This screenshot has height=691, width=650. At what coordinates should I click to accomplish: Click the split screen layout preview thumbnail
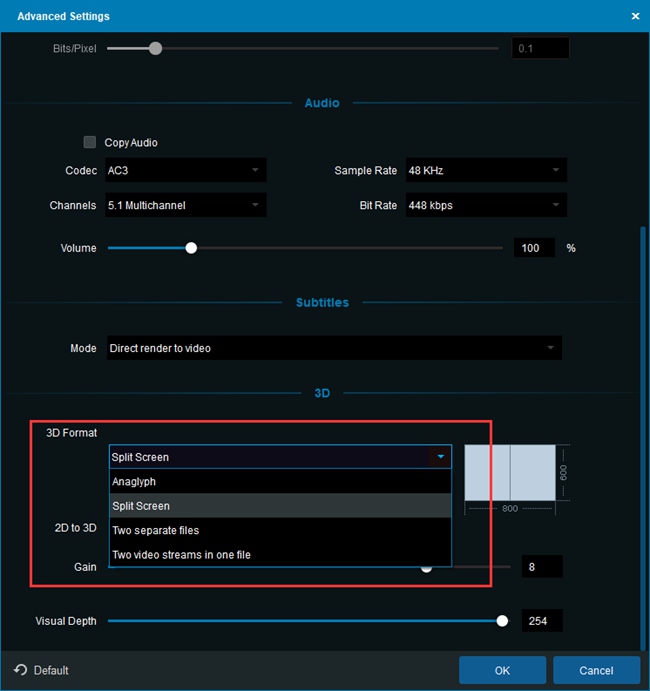pyautogui.click(x=510, y=472)
